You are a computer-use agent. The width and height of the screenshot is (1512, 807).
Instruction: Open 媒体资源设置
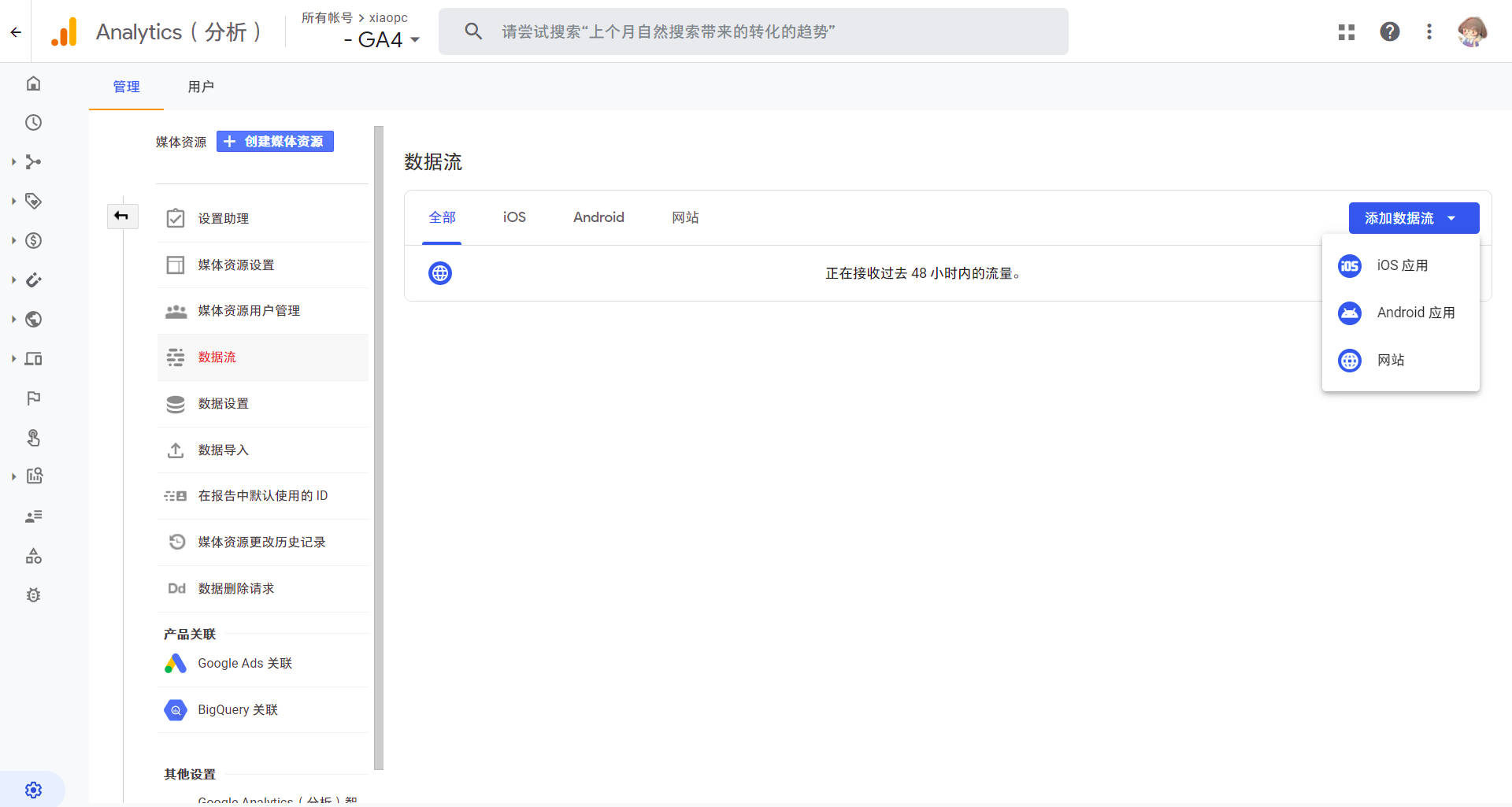263,265
